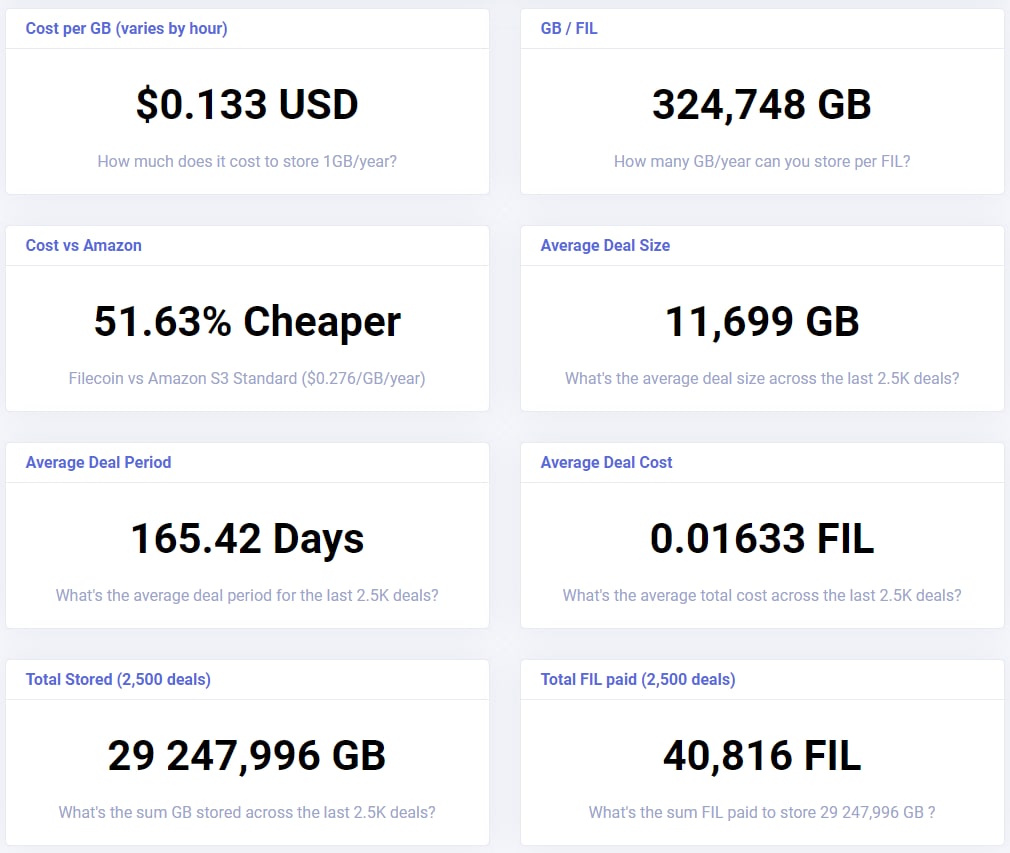The image size is (1010, 853).
Task: Click the 324,748 GB figure
Action: pyautogui.click(x=762, y=105)
